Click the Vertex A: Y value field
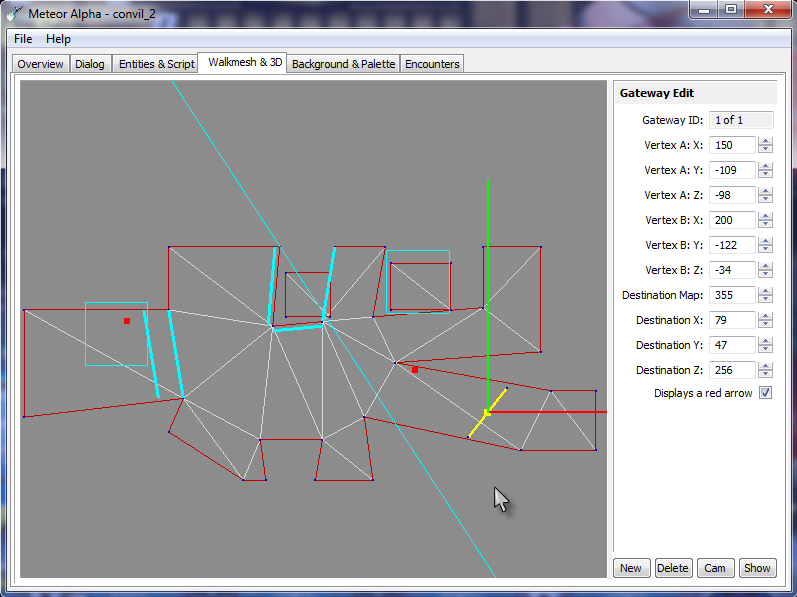The height and width of the screenshot is (597, 797). pyautogui.click(x=732, y=170)
